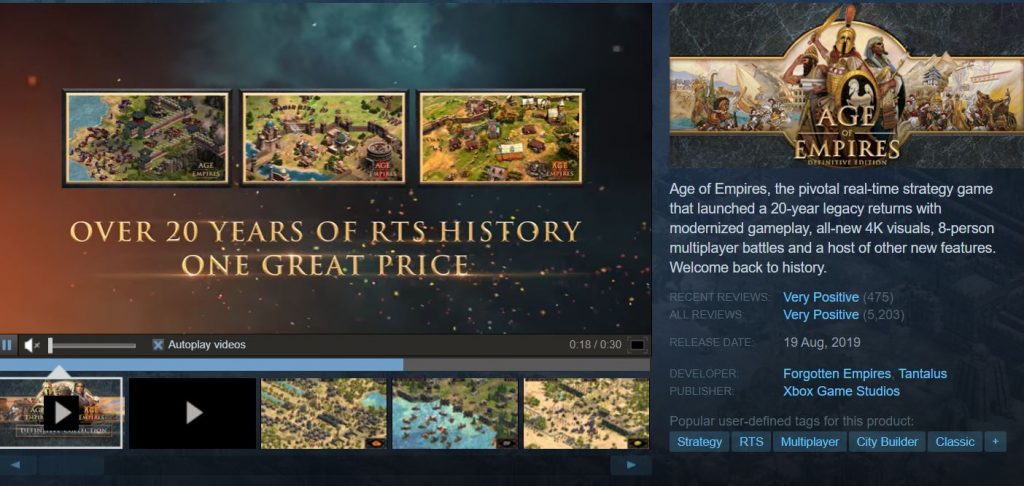
Task: Select the Multiplayer tag
Action: (810, 442)
